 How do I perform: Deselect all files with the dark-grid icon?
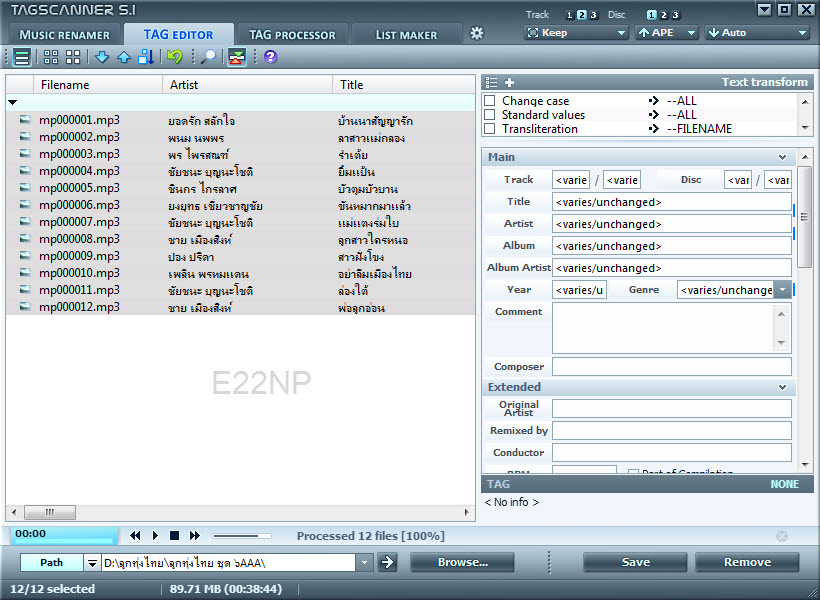tap(73, 57)
